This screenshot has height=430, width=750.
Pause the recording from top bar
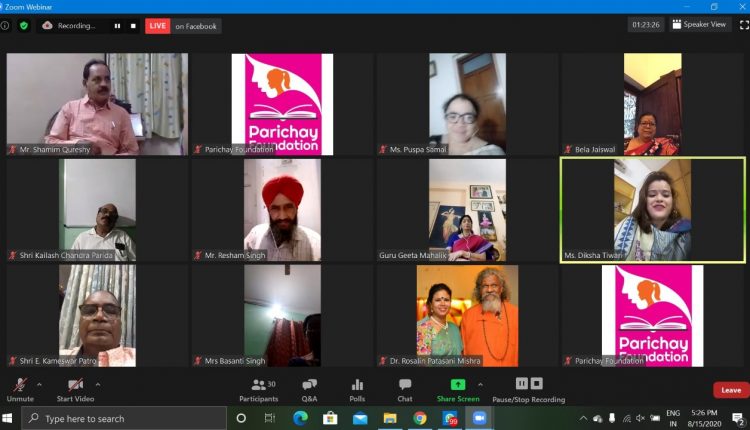coord(117,26)
